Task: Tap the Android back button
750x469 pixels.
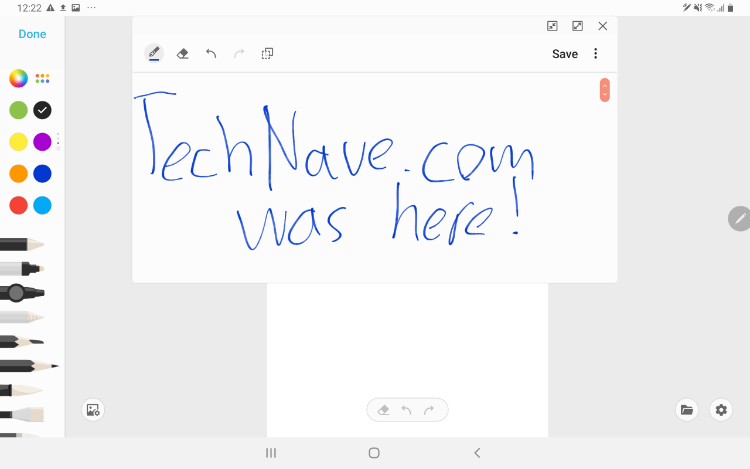Action: pos(477,453)
